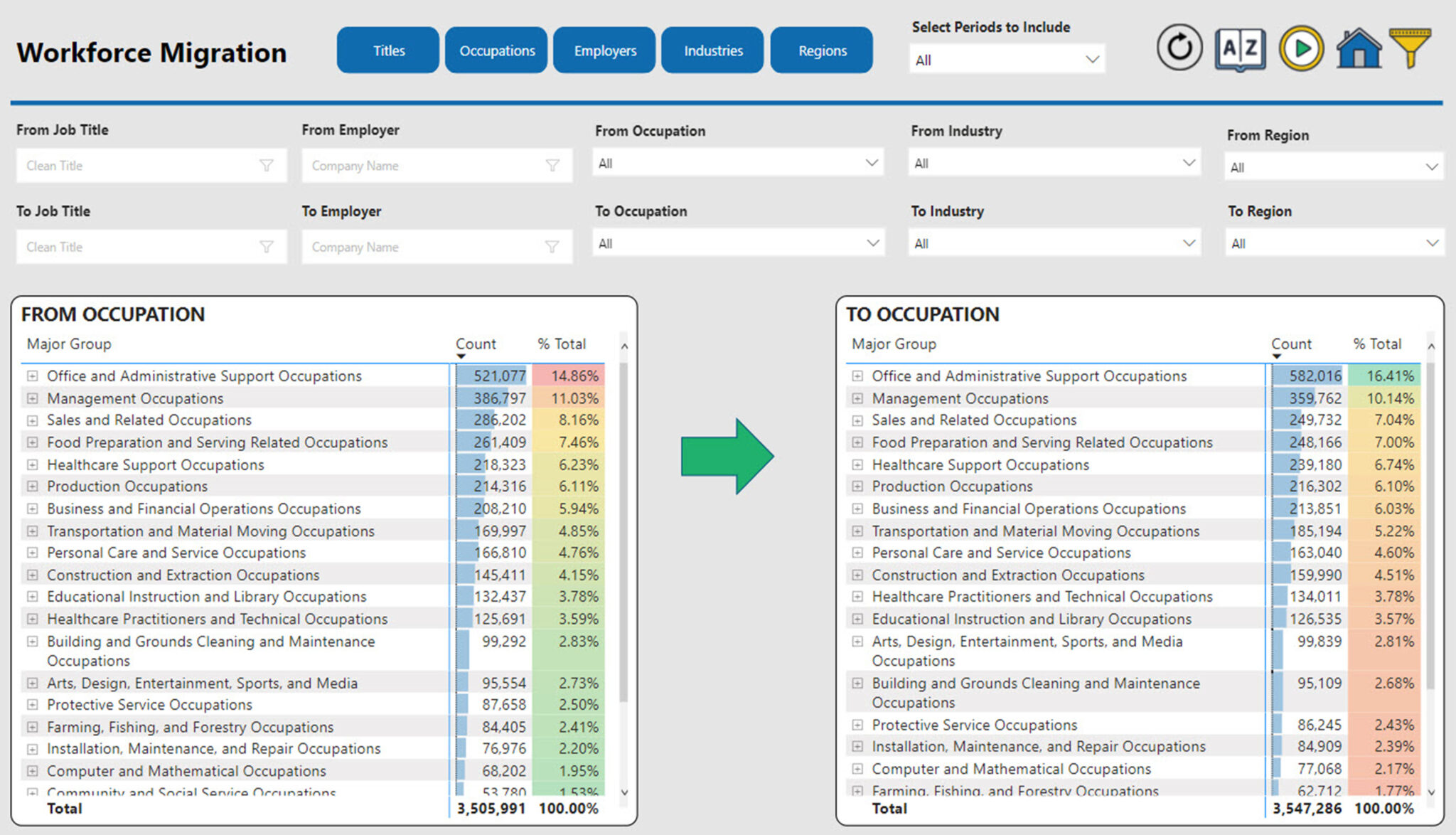Click the filter icon in To Employer field

[x=553, y=247]
